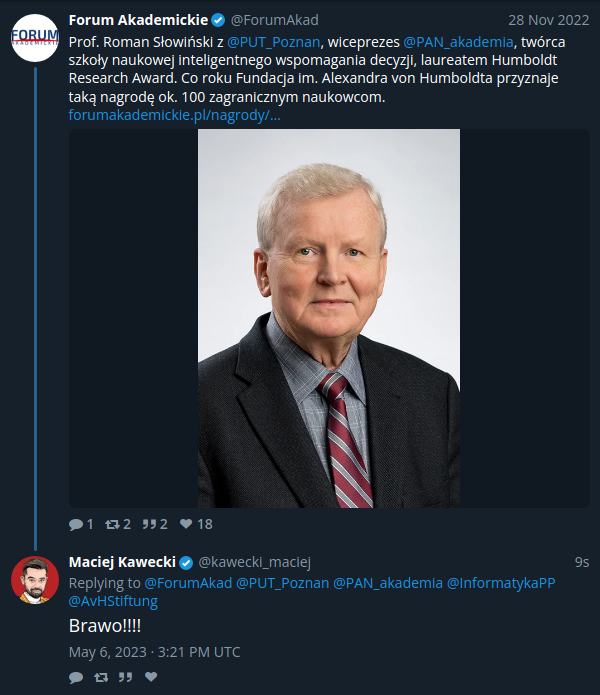
Task: Like the Forum Akademickie tweet with 18 likes
Action: click(x=186, y=524)
